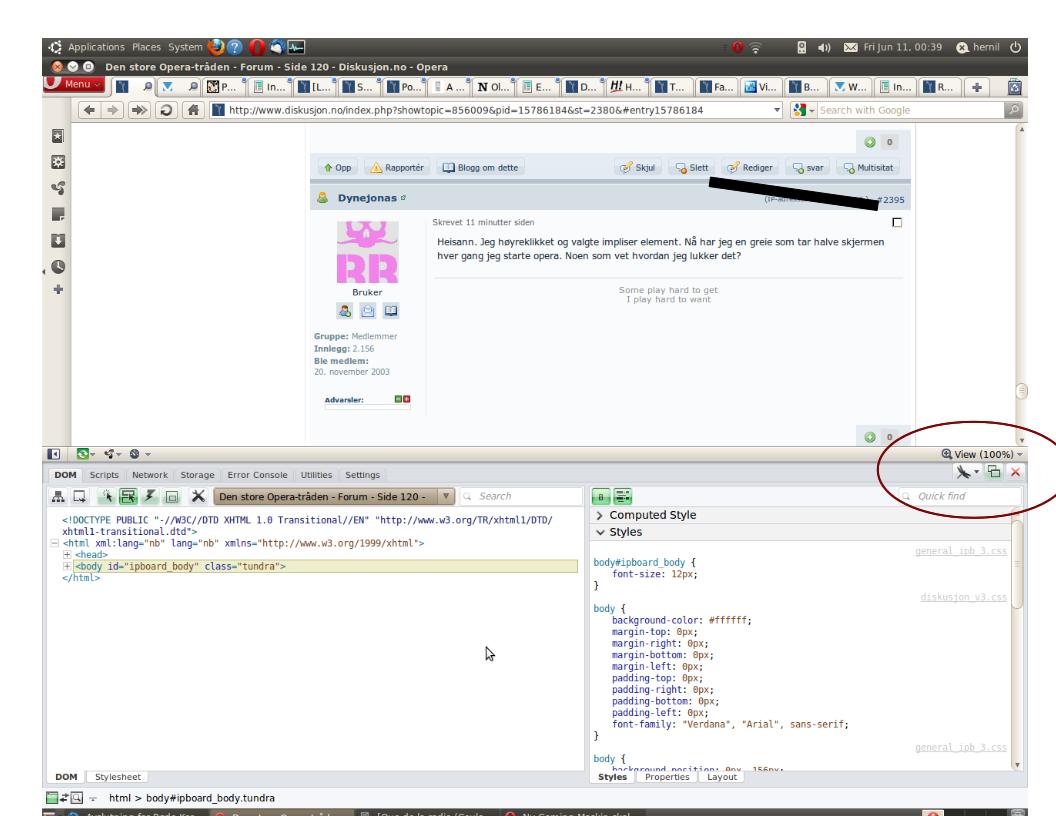
Task: Open the Dragonfly Settings tab
Action: pos(362,475)
